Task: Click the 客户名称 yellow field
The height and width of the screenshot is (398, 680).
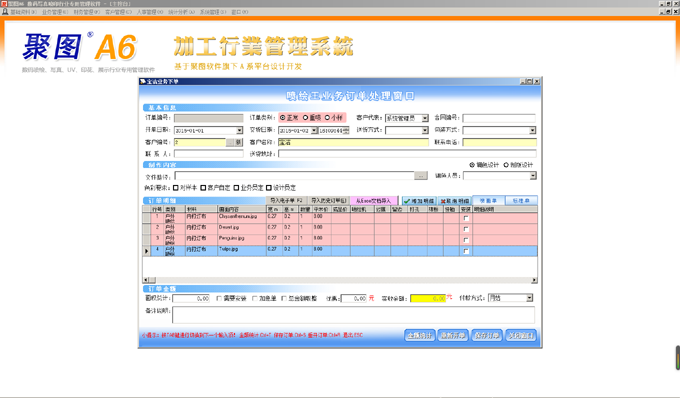Action: click(x=353, y=142)
